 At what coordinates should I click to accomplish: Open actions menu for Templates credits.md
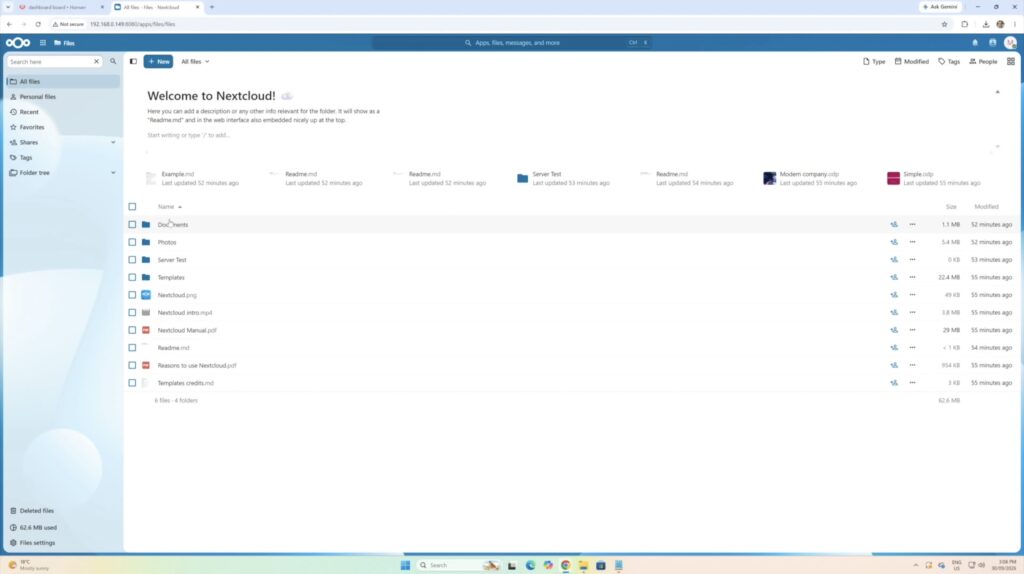pyautogui.click(x=912, y=383)
